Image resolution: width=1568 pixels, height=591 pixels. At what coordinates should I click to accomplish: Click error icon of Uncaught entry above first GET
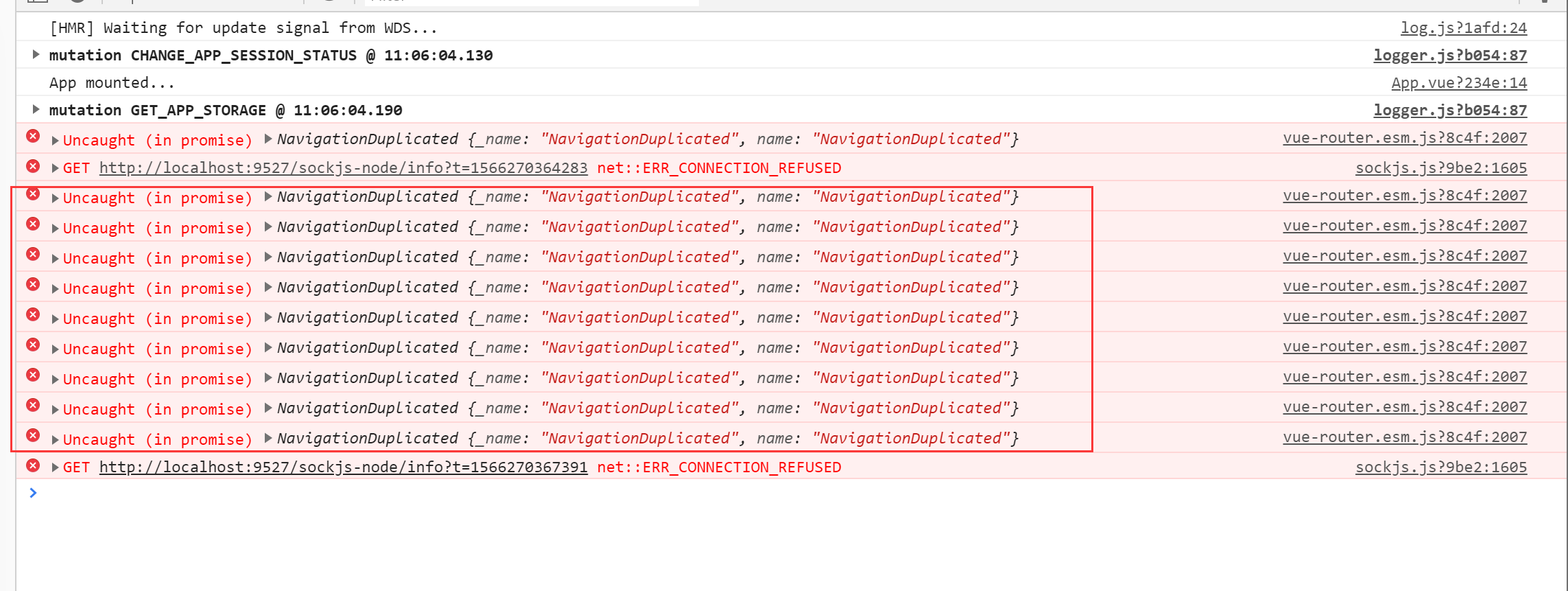[33, 136]
